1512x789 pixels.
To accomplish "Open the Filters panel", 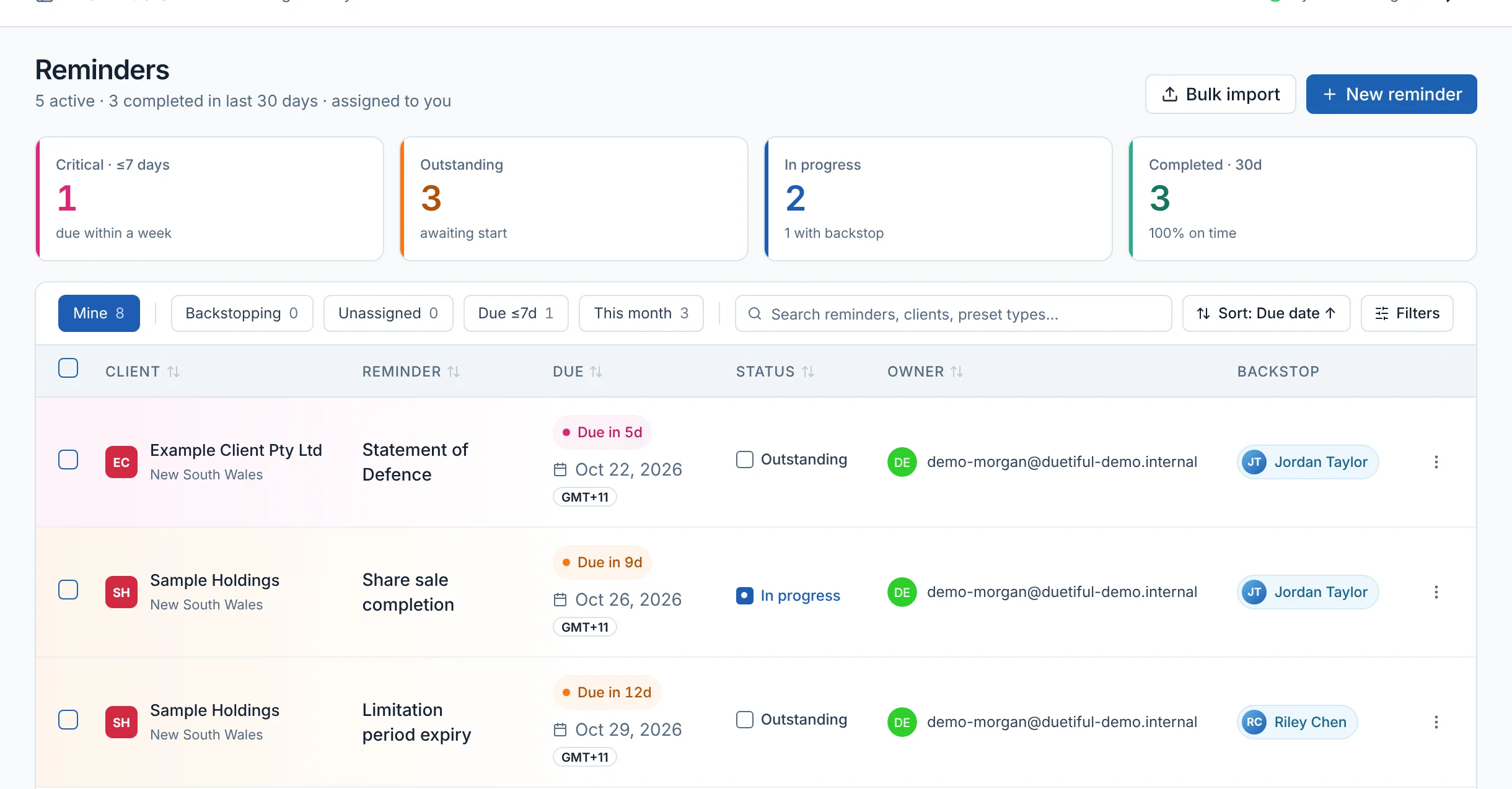I will (x=1407, y=313).
